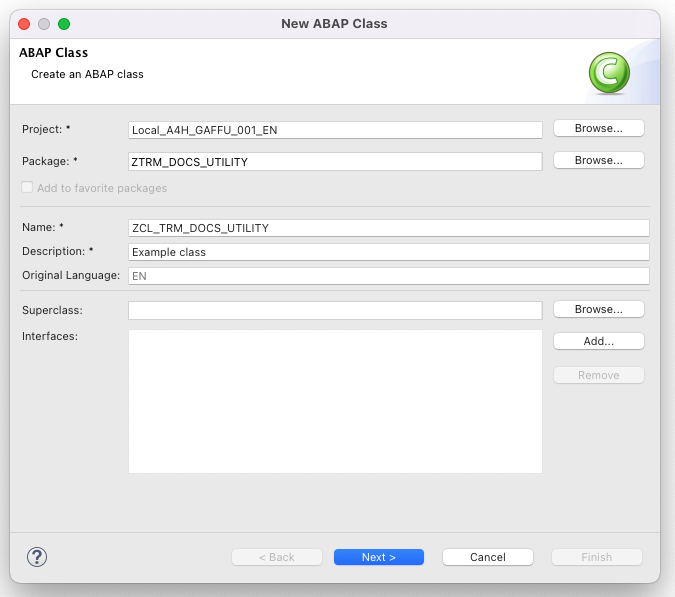Click into the Name field
Viewport: 675px width, 597px height.
[389, 228]
